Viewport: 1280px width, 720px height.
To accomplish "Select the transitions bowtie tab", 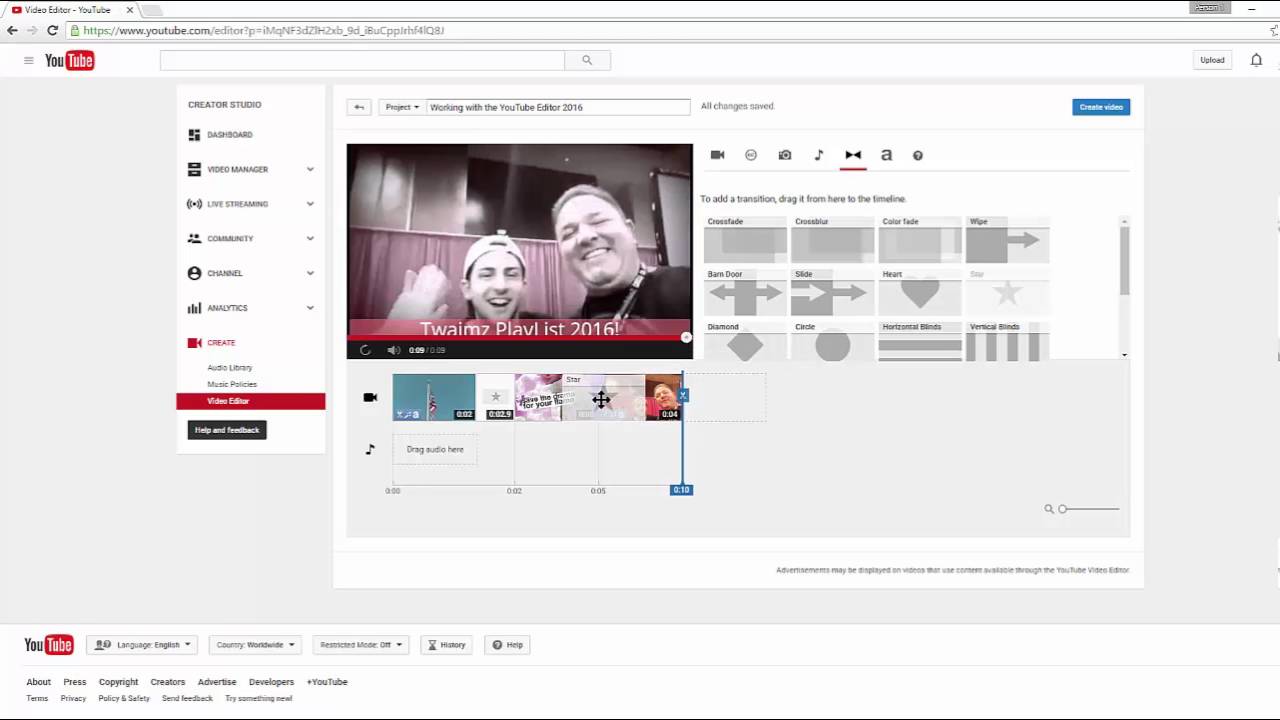I will [853, 155].
